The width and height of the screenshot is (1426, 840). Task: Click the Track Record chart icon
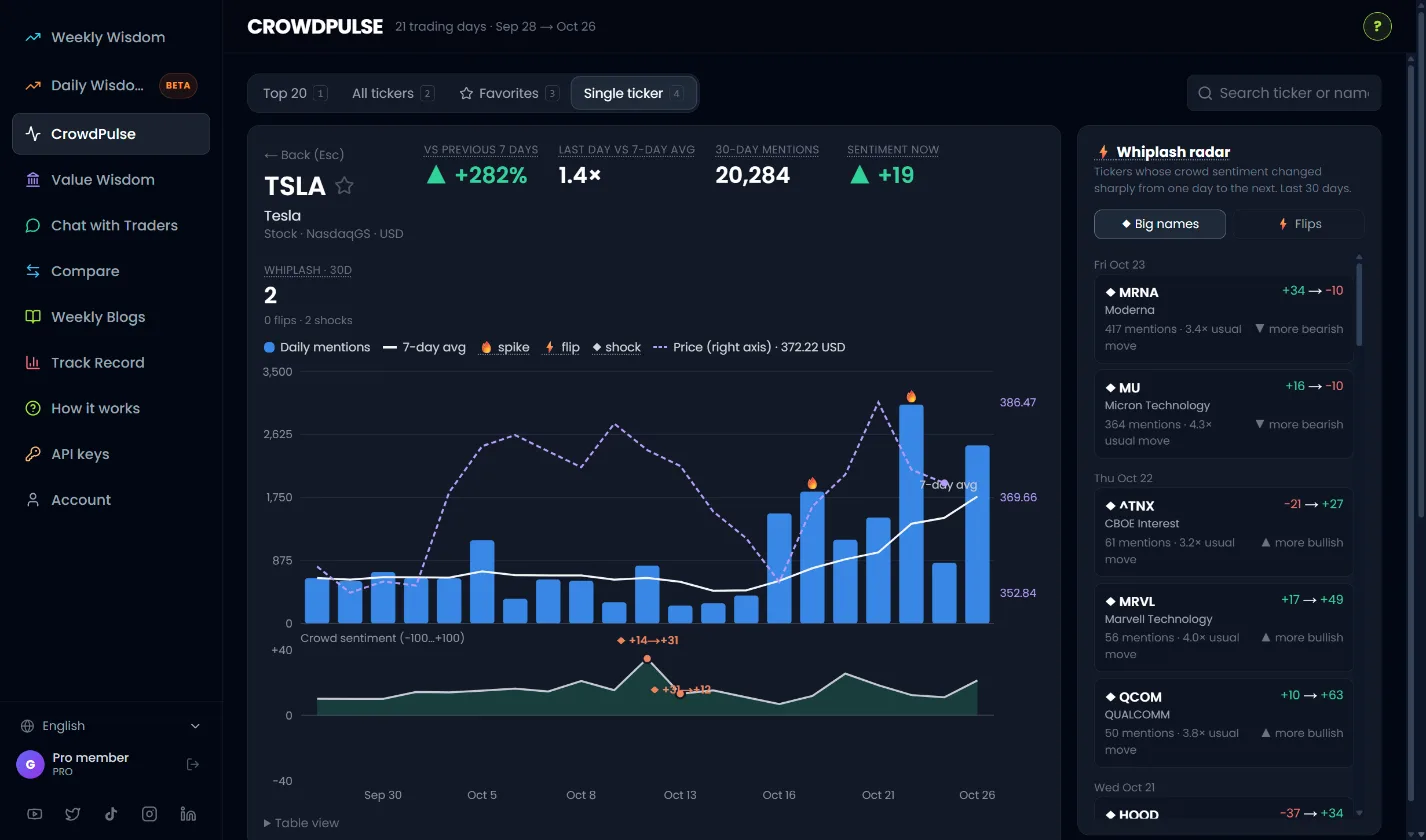[x=33, y=363]
